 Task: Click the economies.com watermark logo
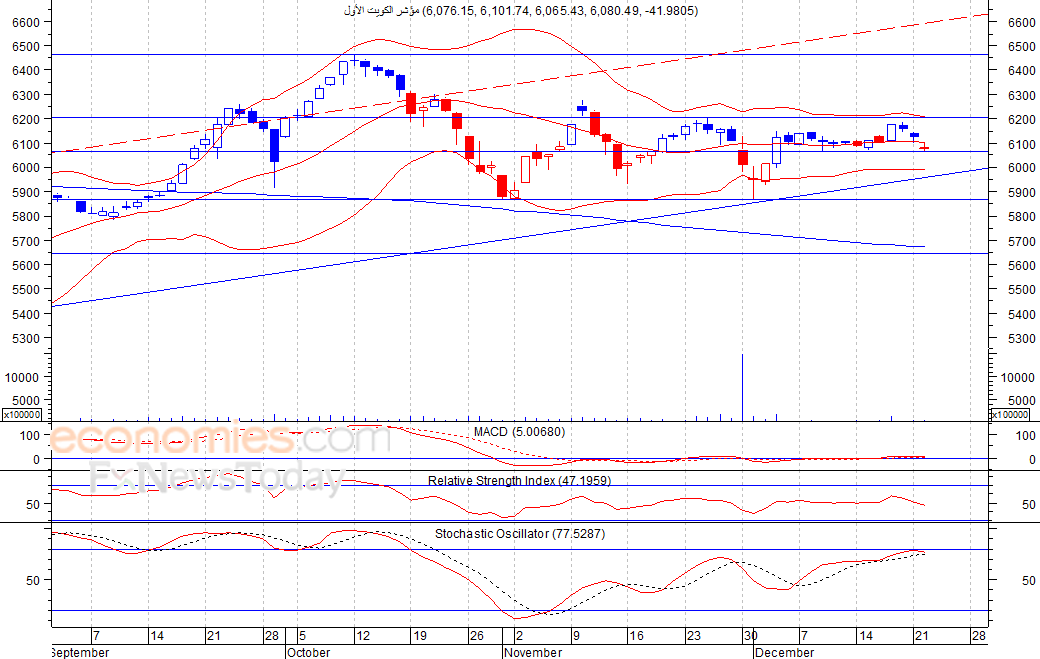pyautogui.click(x=220, y=439)
